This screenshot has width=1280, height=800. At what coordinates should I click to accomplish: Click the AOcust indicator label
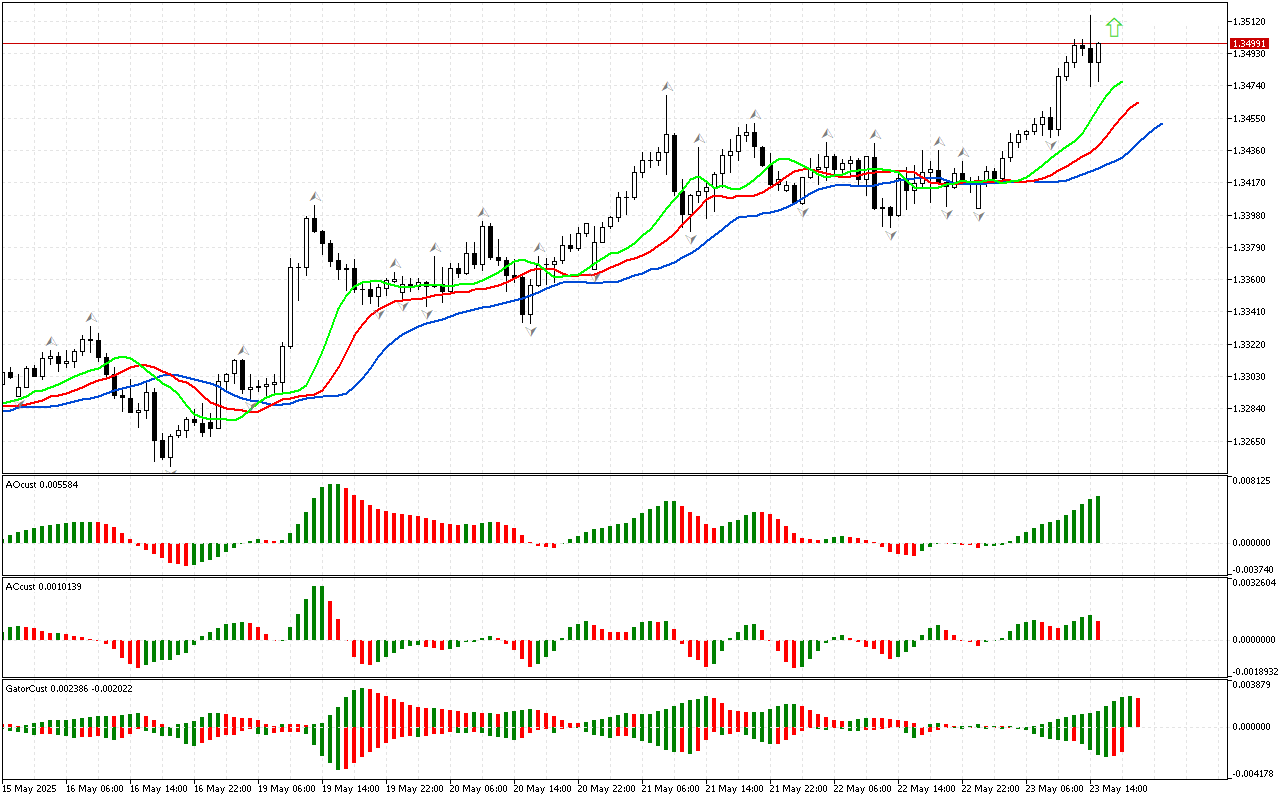coord(56,485)
